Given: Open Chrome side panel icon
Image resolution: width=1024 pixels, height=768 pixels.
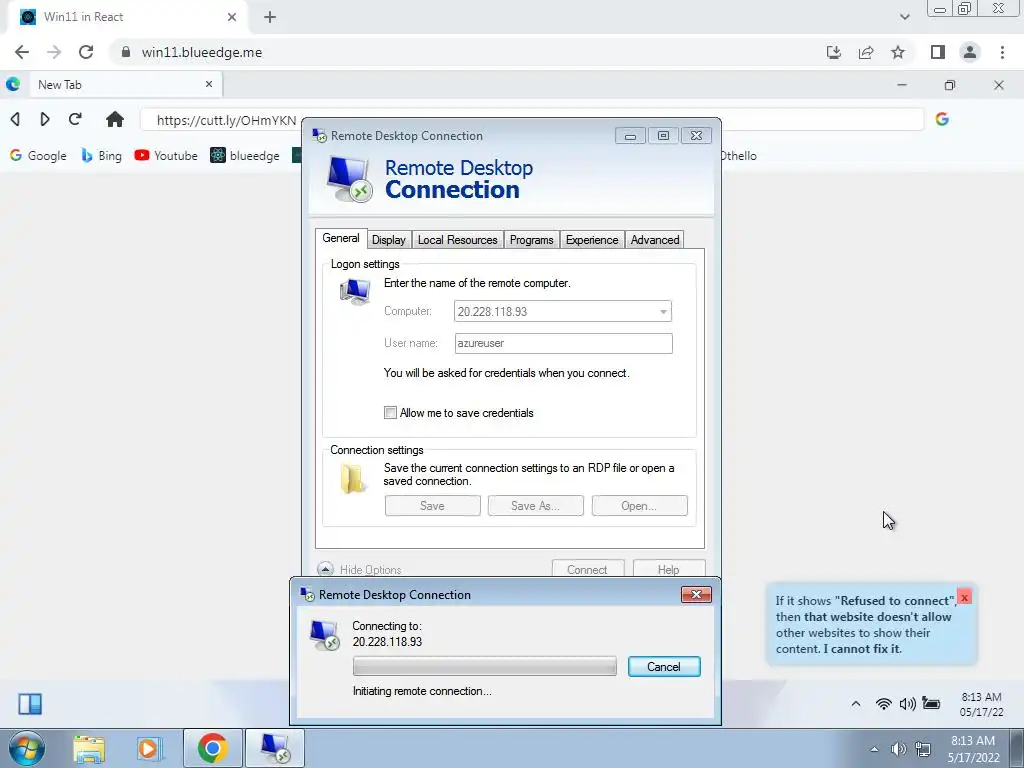Looking at the screenshot, I should pos(938,52).
